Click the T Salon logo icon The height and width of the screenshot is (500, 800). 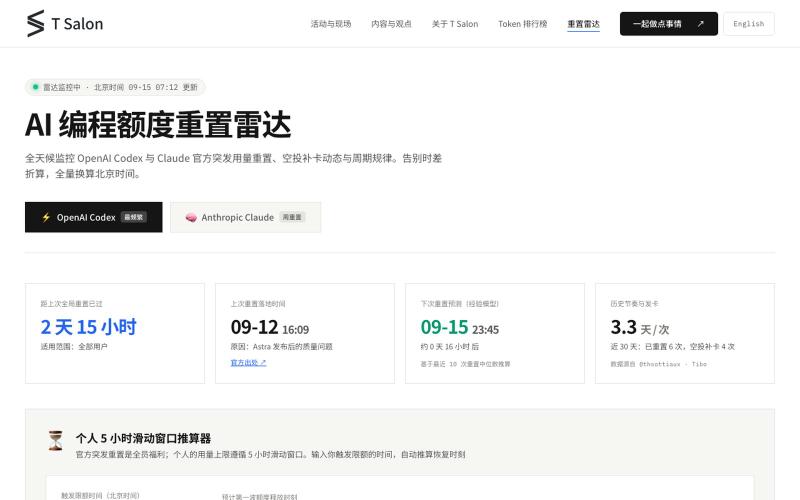pos(36,23)
